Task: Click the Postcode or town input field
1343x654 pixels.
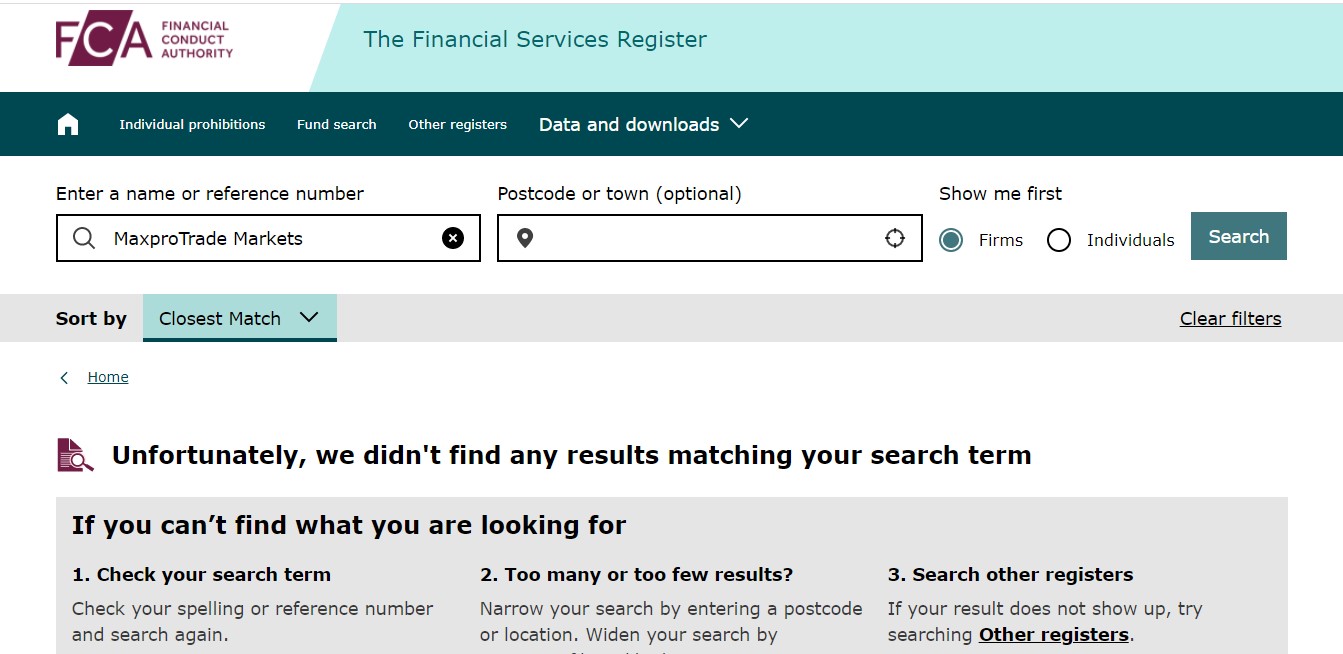Action: point(708,238)
